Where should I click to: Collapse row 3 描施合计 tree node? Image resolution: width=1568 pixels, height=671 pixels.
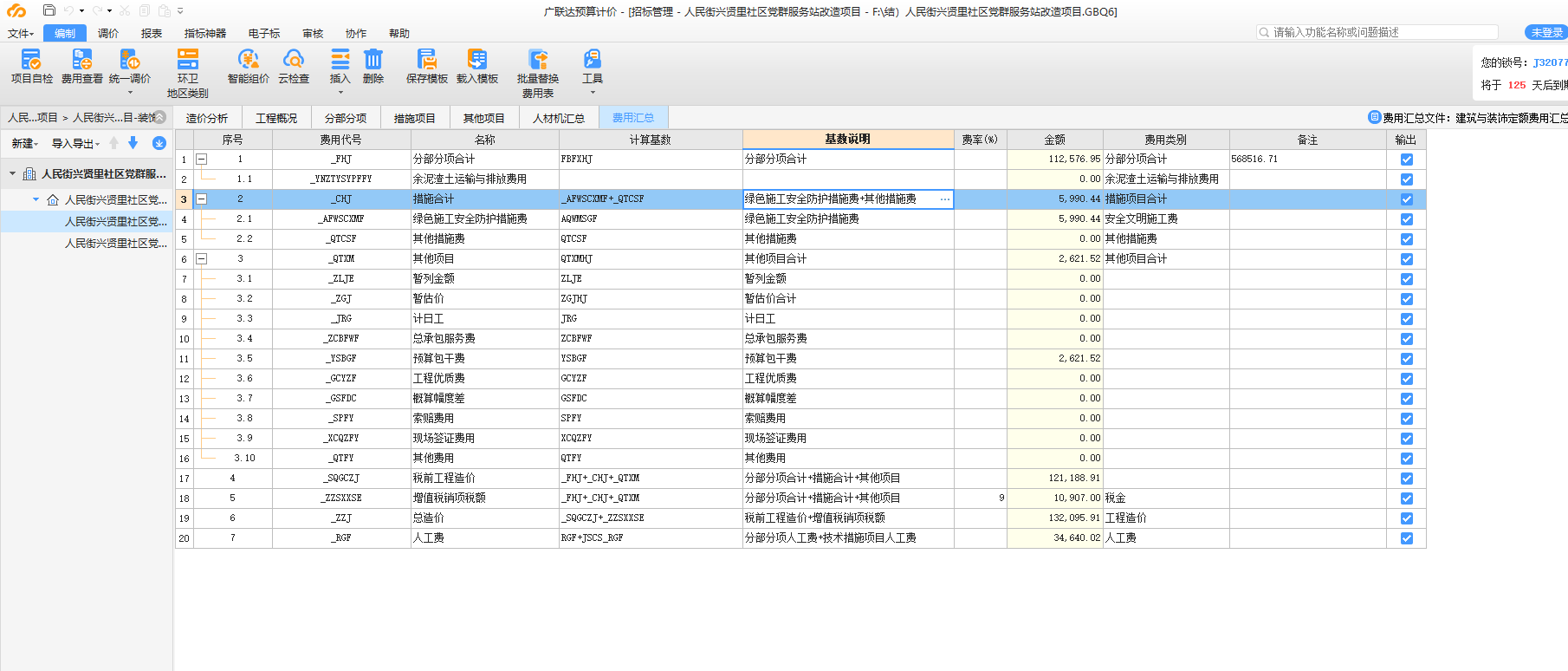pyautogui.click(x=201, y=199)
